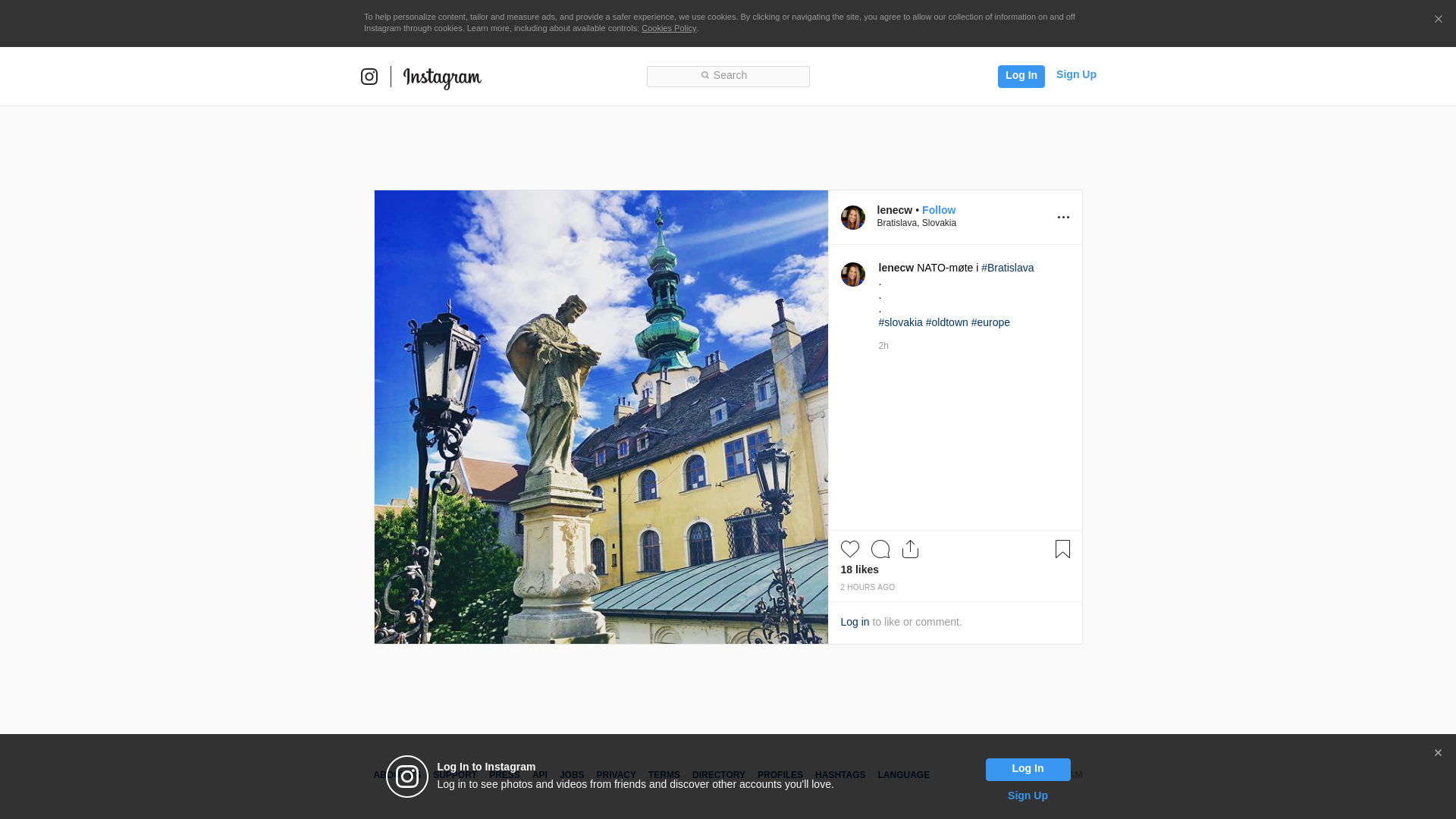Click Log In button in bottom banner
Image resolution: width=1456 pixels, height=819 pixels.
1028,770
